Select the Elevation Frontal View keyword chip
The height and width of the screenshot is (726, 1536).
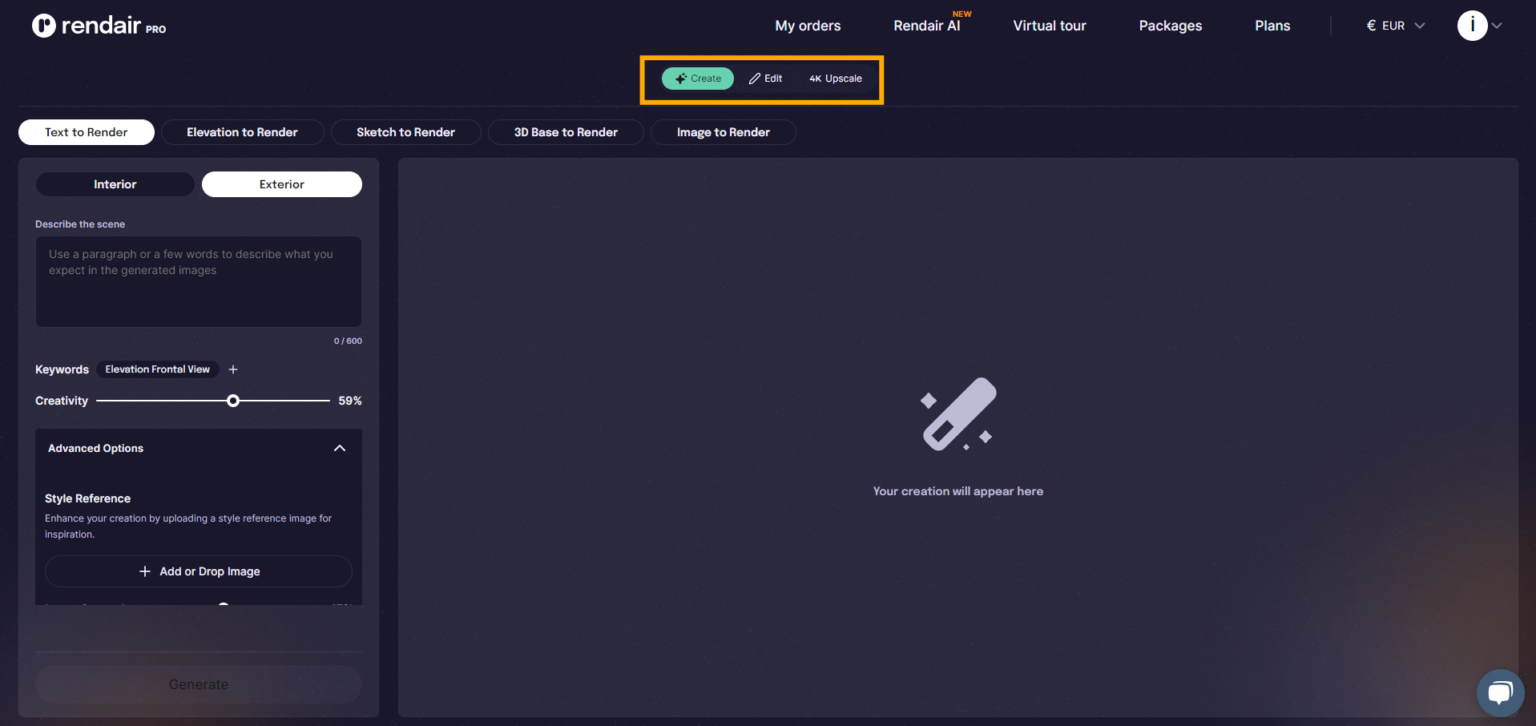click(x=157, y=369)
